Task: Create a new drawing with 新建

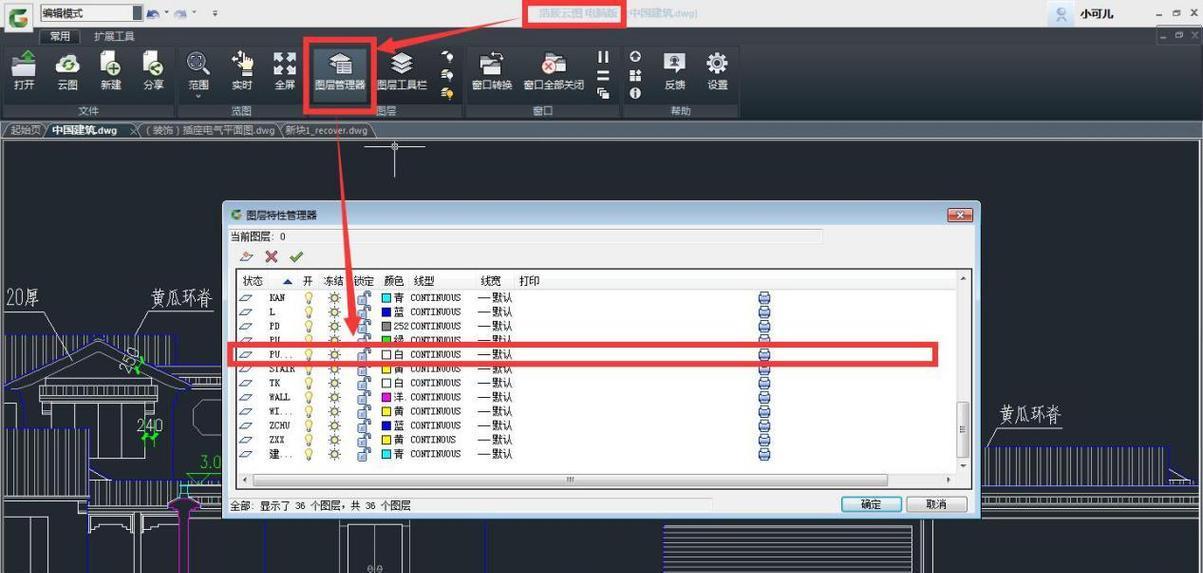Action: click(x=110, y=71)
